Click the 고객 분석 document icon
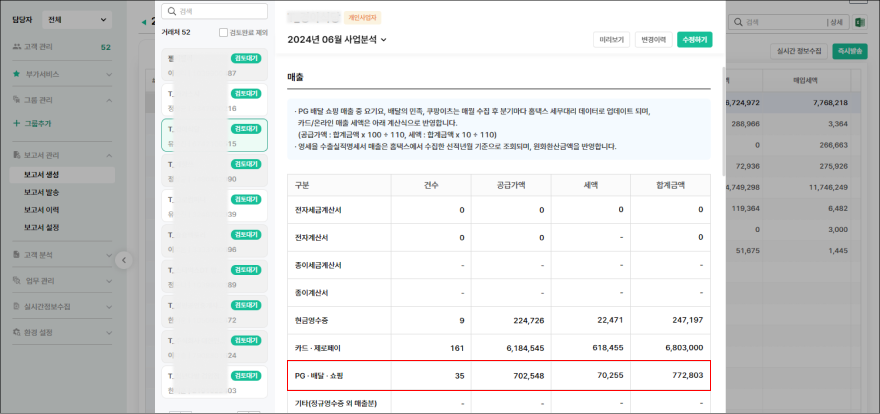Screen dimensions: 880x414 pyautogui.click(x=16, y=254)
